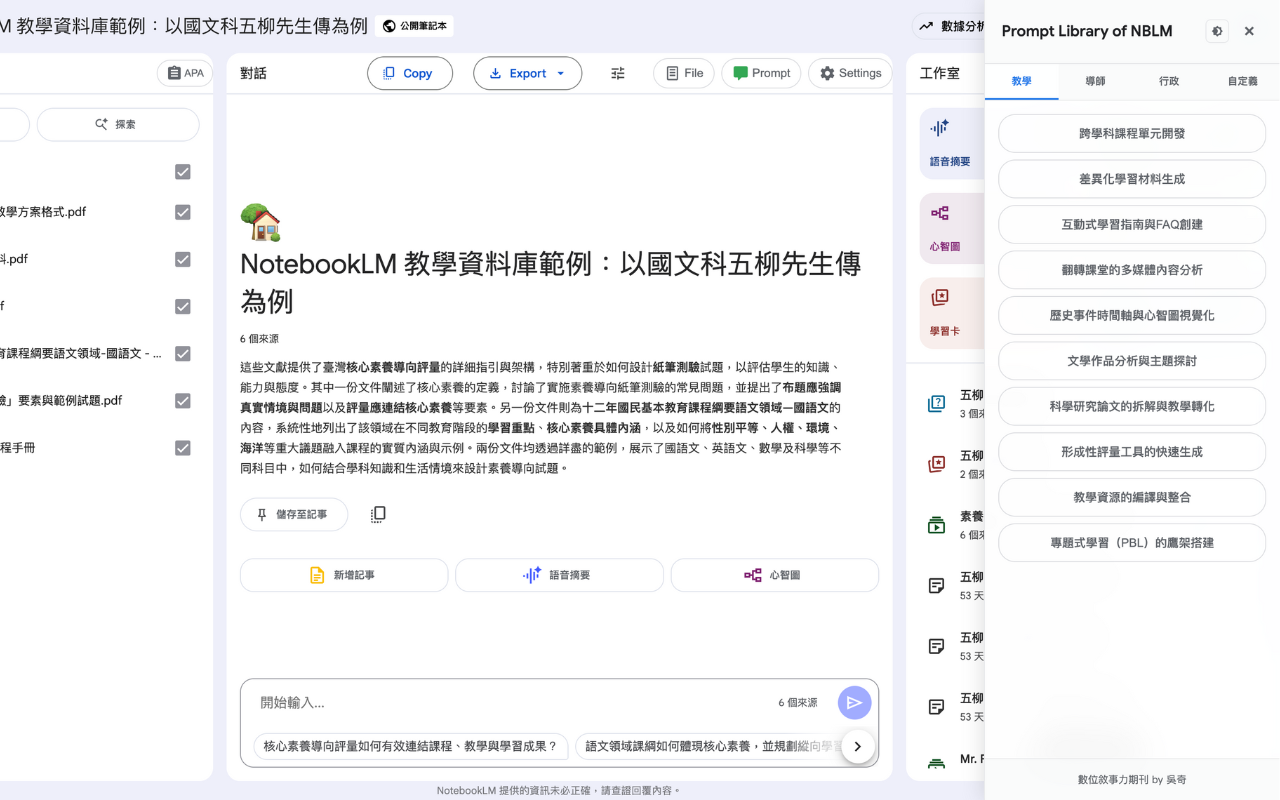Toggle dark mode in the Prompt Library header

1216,31
